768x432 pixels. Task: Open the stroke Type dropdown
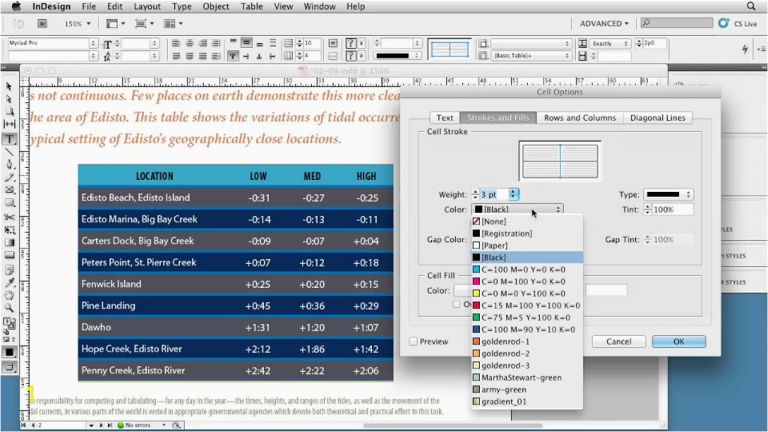coord(669,194)
